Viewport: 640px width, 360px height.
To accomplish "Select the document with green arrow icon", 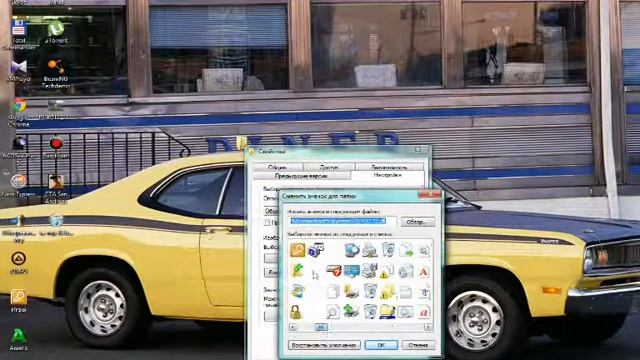I will point(406,250).
